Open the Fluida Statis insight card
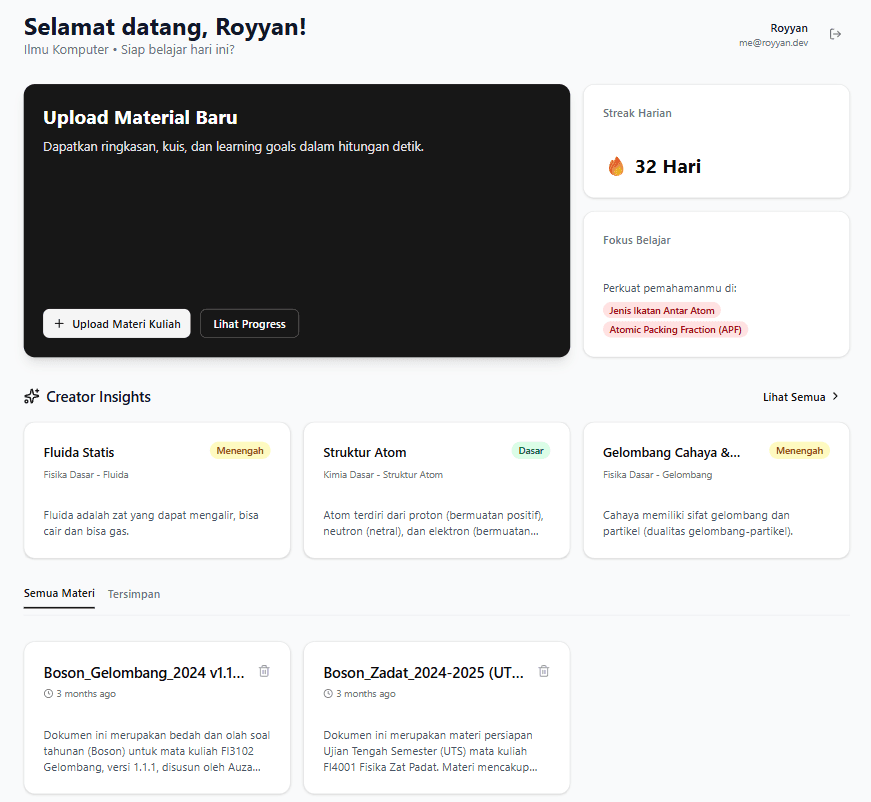The height and width of the screenshot is (802, 871). 156,490
